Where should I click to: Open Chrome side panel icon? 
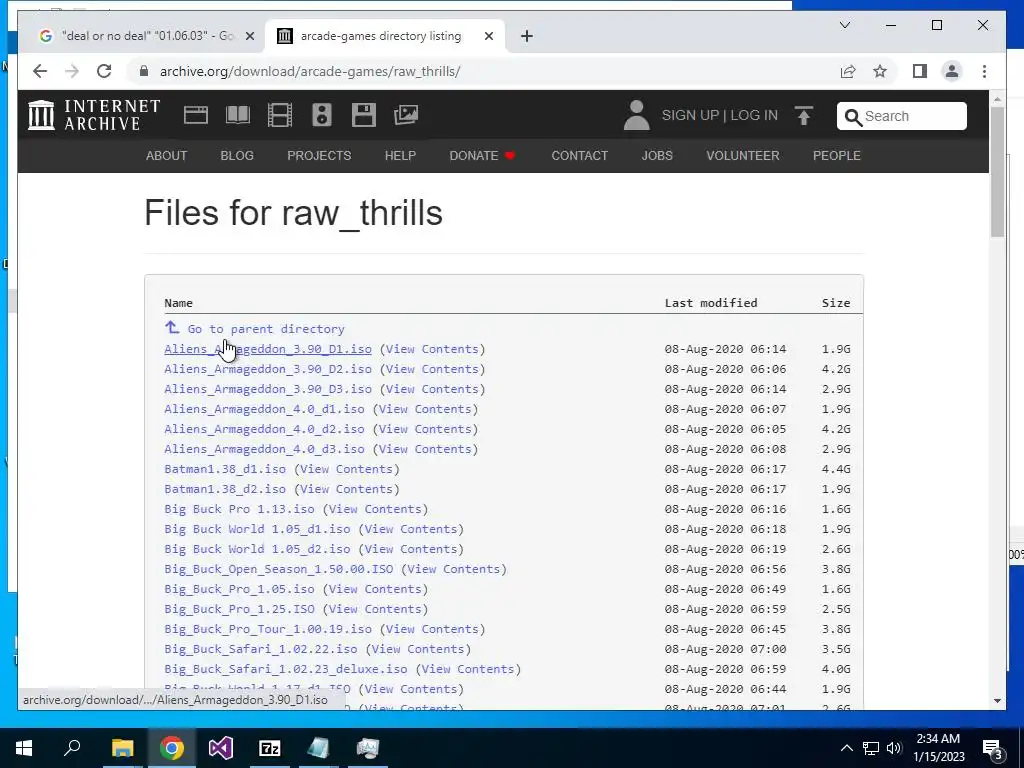[920, 71]
